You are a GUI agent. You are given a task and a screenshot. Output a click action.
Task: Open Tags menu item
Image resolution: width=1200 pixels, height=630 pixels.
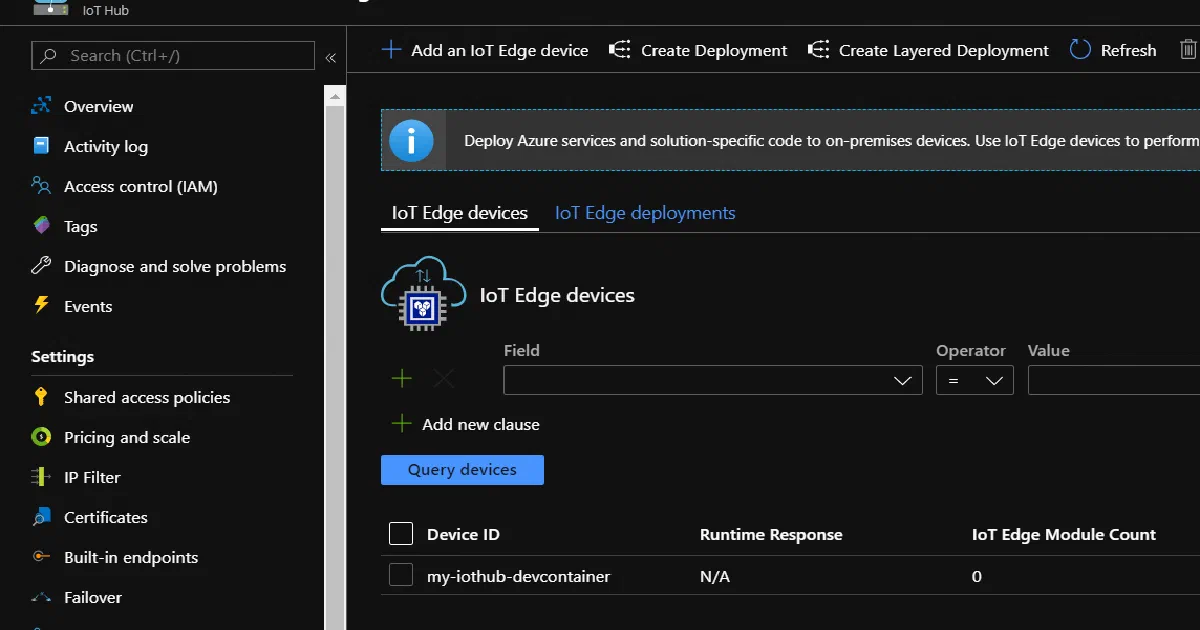[81, 226]
